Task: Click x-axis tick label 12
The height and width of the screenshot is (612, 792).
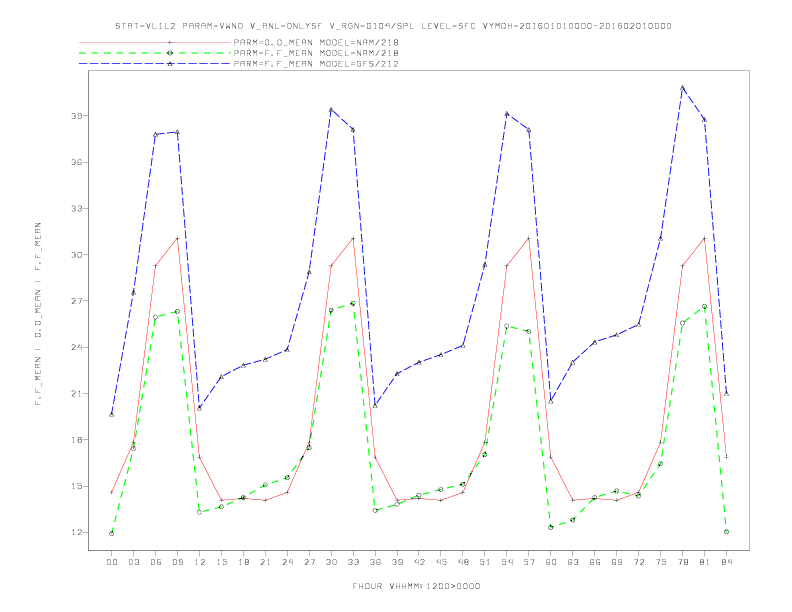Action: click(x=200, y=562)
